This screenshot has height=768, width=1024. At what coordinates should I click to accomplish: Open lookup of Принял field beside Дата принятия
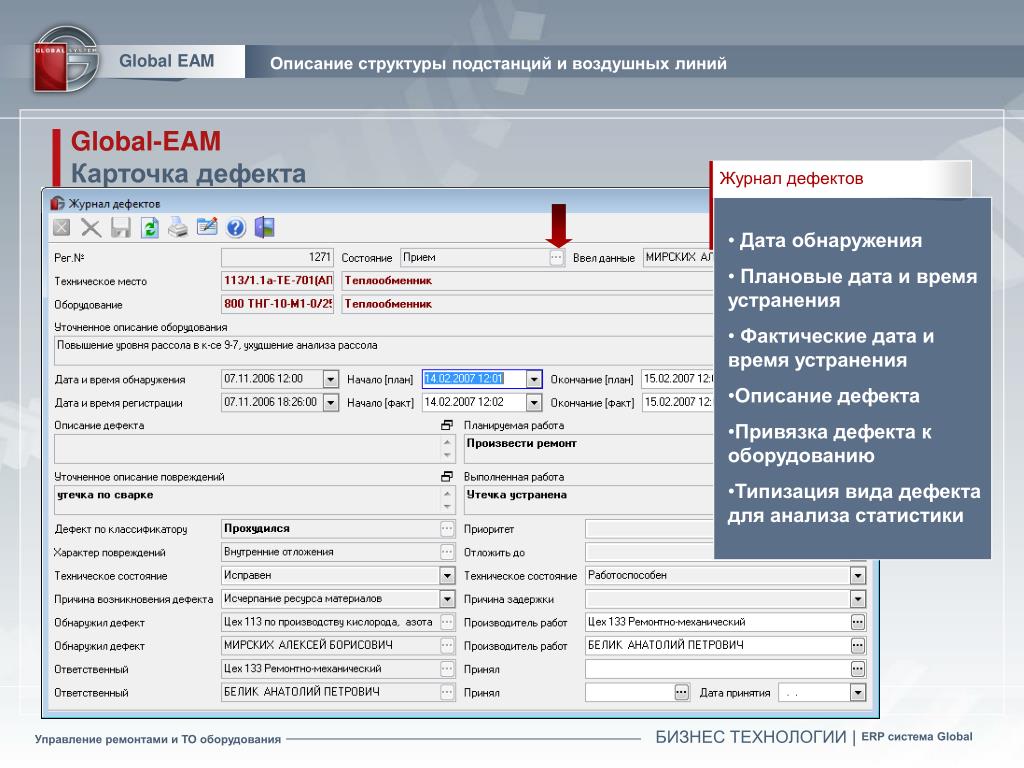[x=681, y=692]
